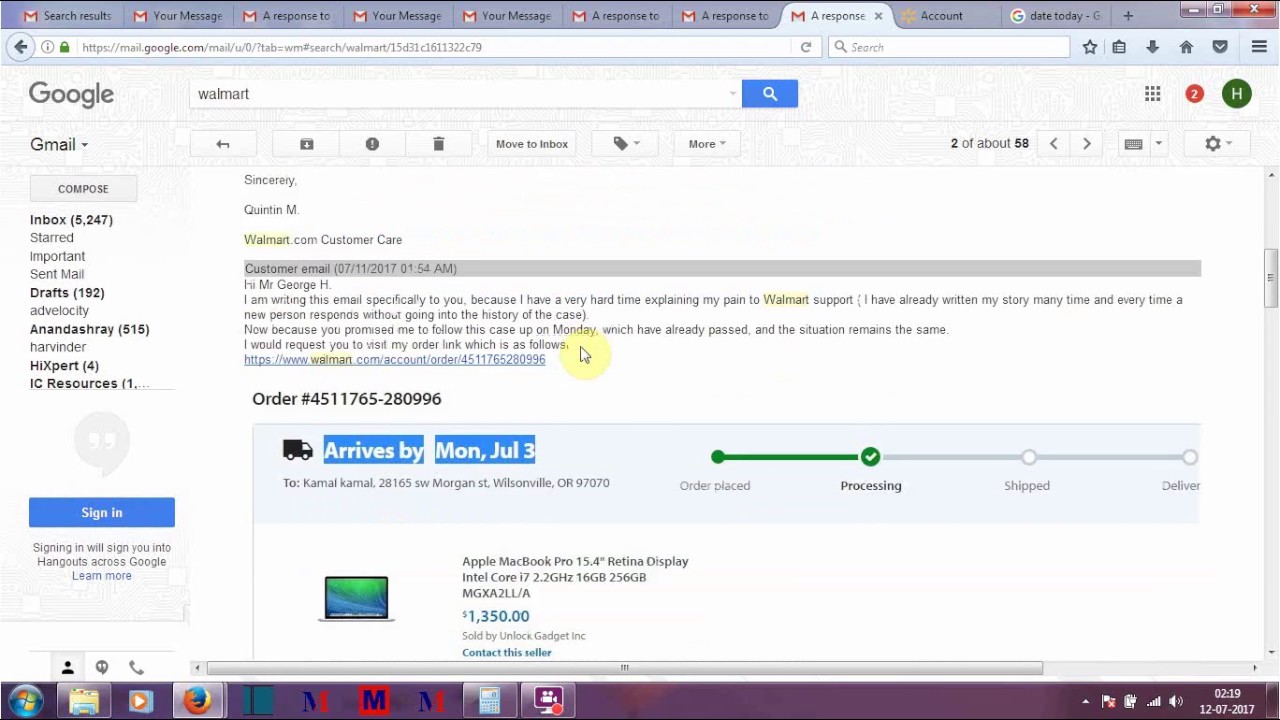
Task: Open the walmart.com order link
Action: [394, 360]
